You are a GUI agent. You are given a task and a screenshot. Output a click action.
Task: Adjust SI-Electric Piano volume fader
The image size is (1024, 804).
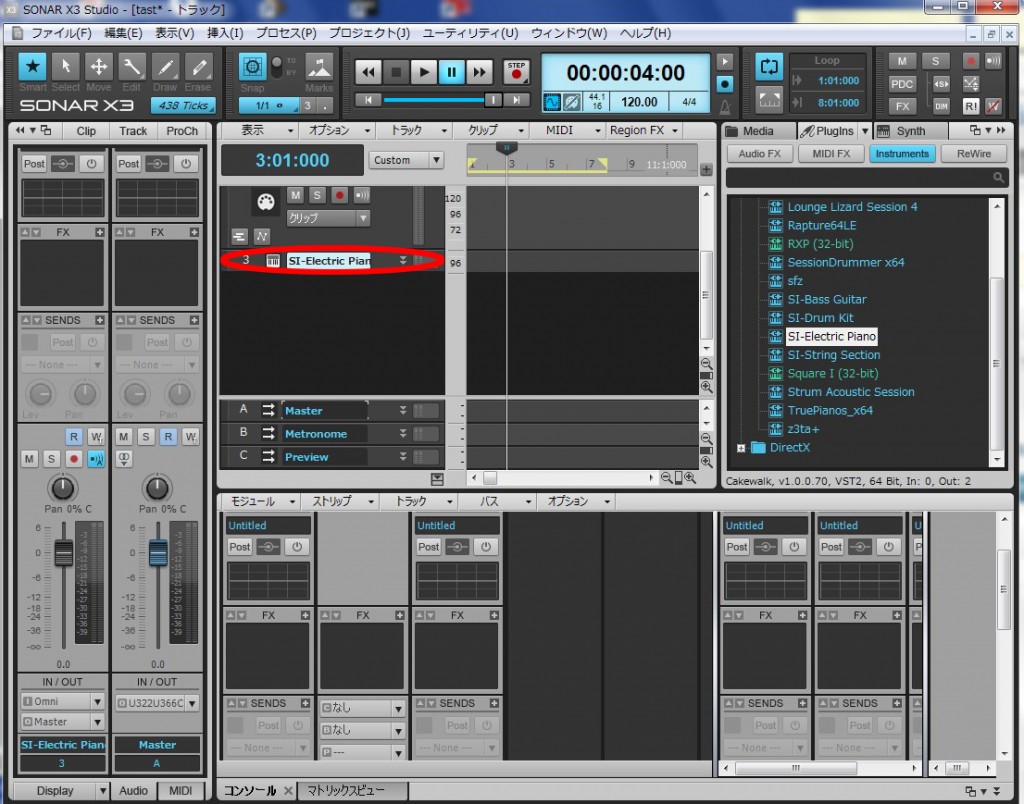[63, 553]
